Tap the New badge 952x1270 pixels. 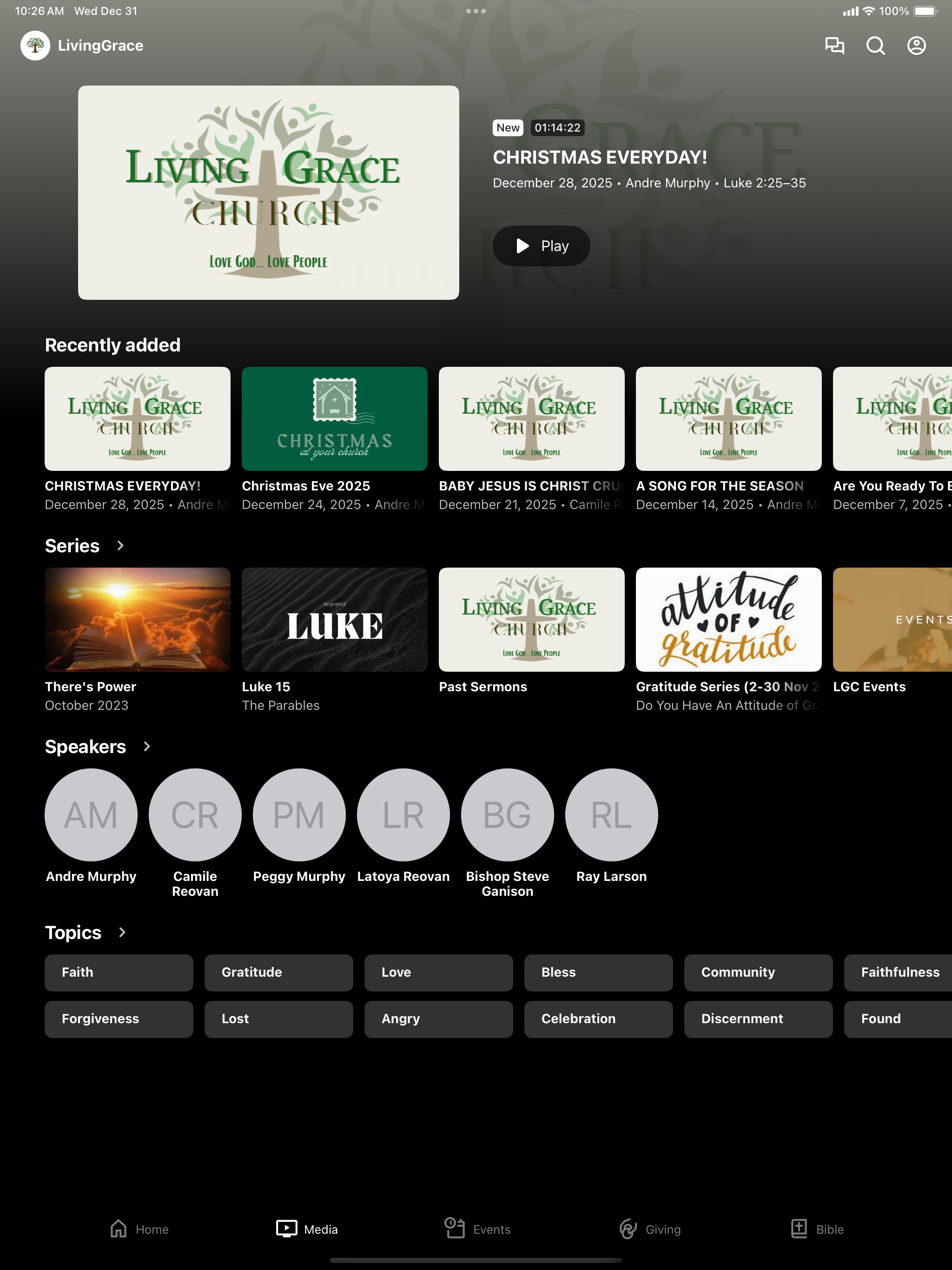click(x=508, y=127)
